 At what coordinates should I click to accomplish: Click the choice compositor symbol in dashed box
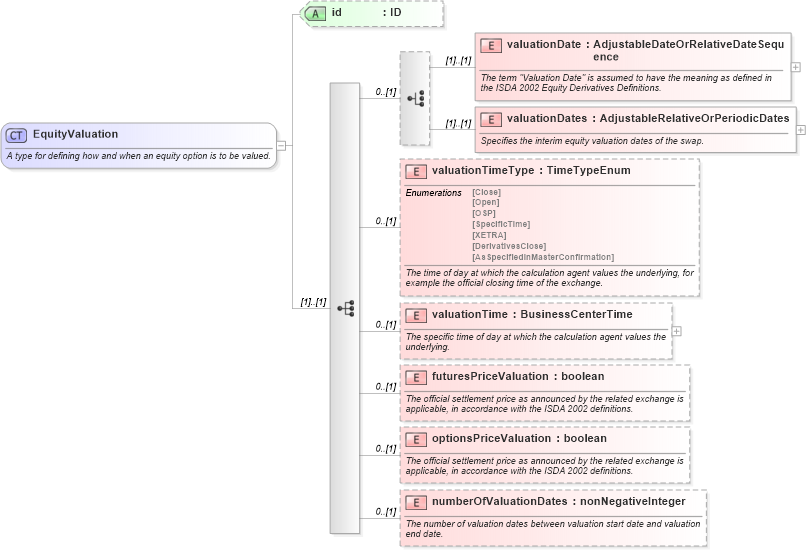[416, 98]
